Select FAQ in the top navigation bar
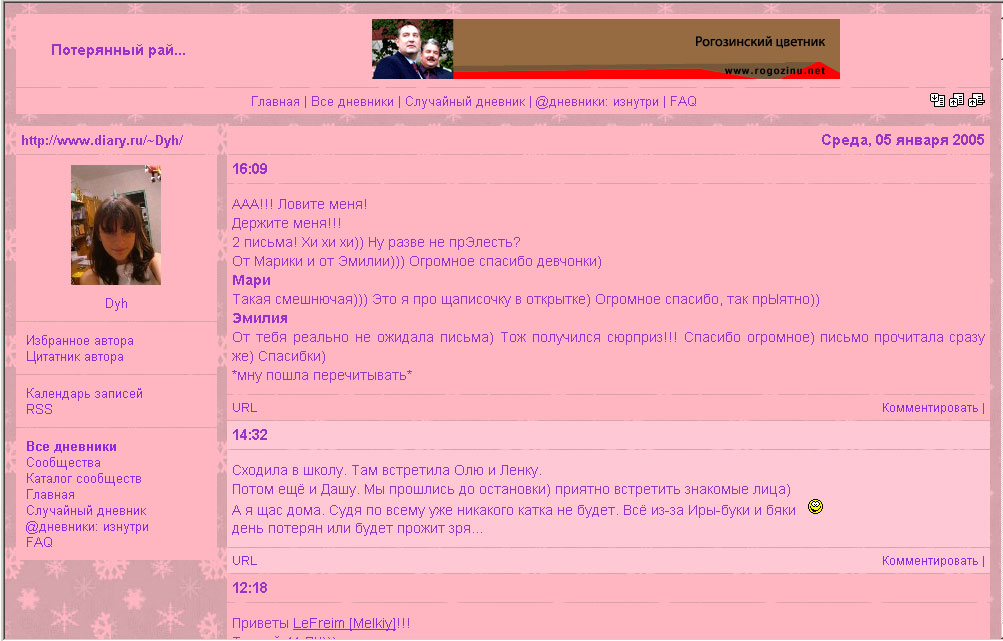 [683, 102]
